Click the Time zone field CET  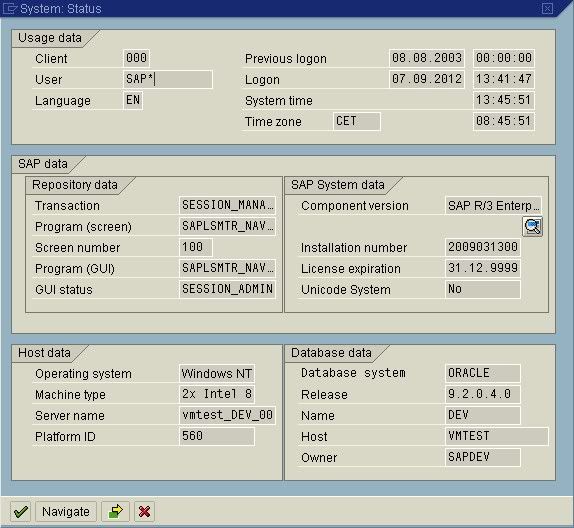pos(357,121)
